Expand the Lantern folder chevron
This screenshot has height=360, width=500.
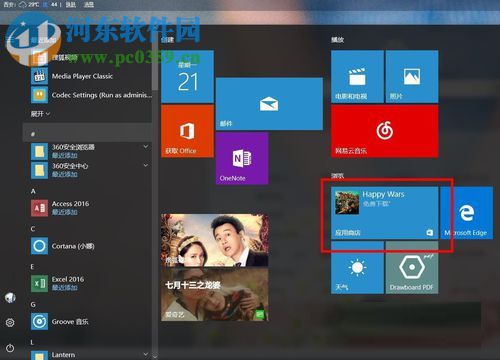click(x=146, y=354)
